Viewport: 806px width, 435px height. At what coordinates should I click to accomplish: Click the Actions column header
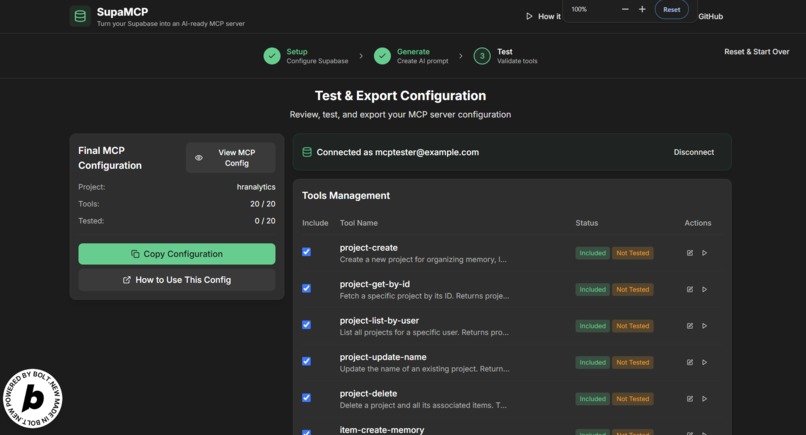[698, 223]
